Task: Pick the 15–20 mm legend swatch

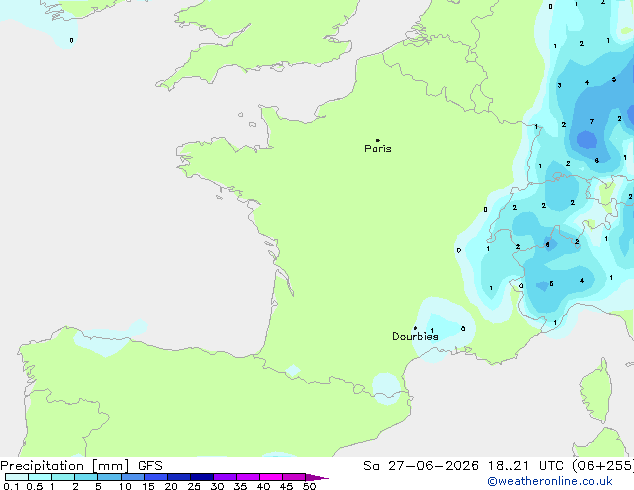Action: click(x=156, y=477)
